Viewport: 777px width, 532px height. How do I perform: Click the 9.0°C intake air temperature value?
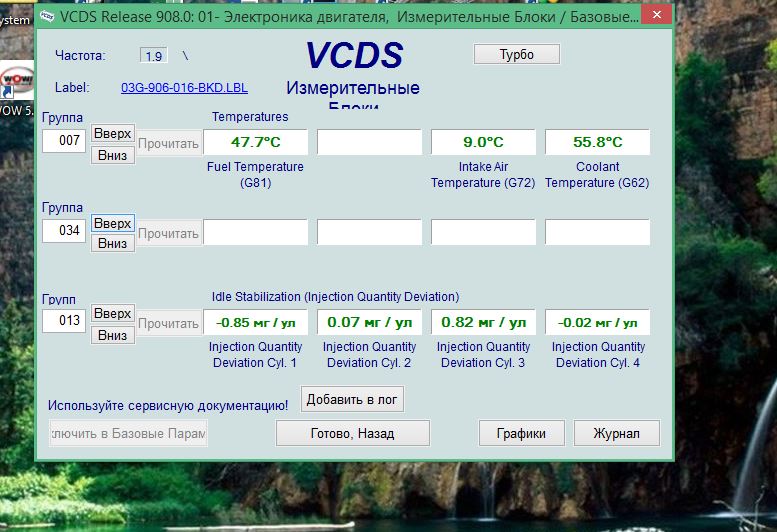(483, 142)
